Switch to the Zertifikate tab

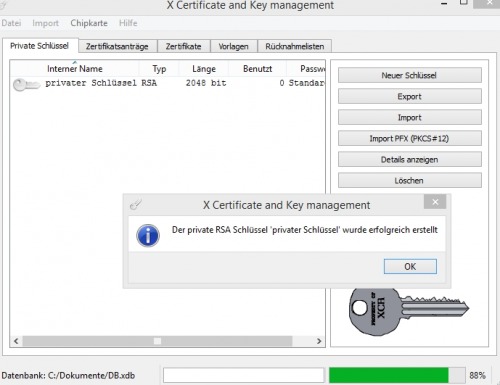[184, 46]
